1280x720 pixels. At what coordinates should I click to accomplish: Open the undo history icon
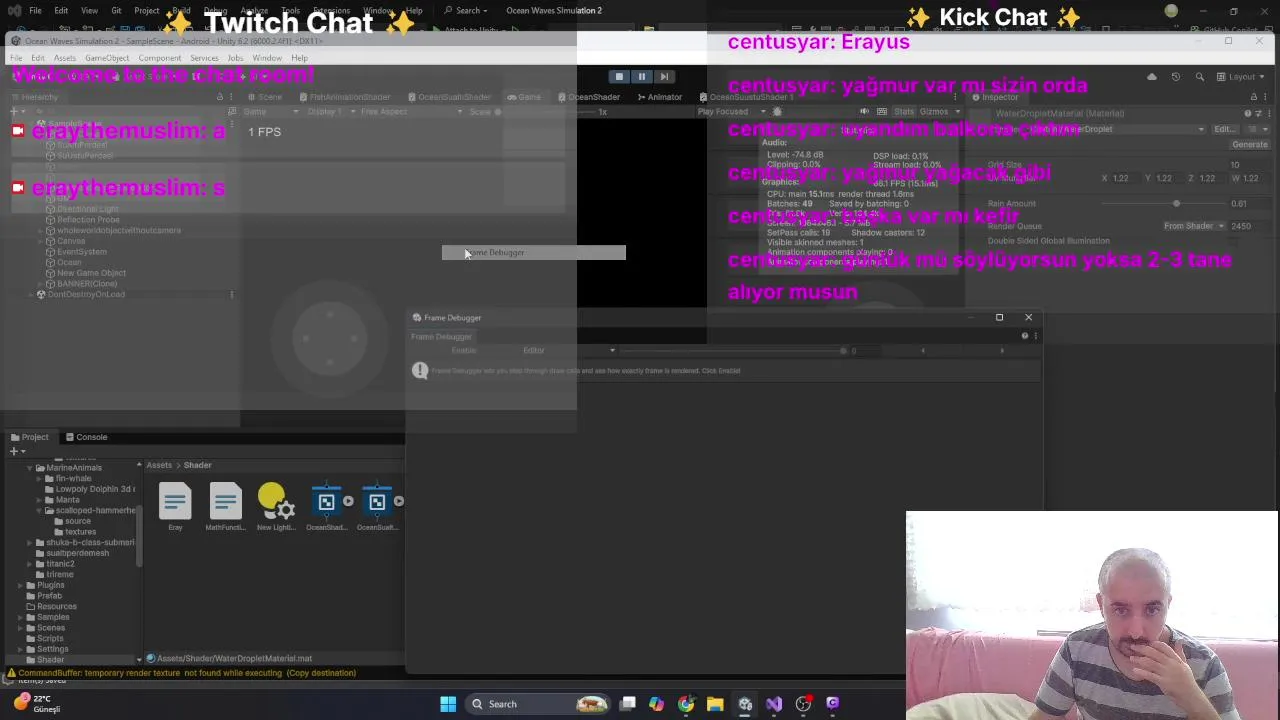pyautogui.click(x=1176, y=77)
